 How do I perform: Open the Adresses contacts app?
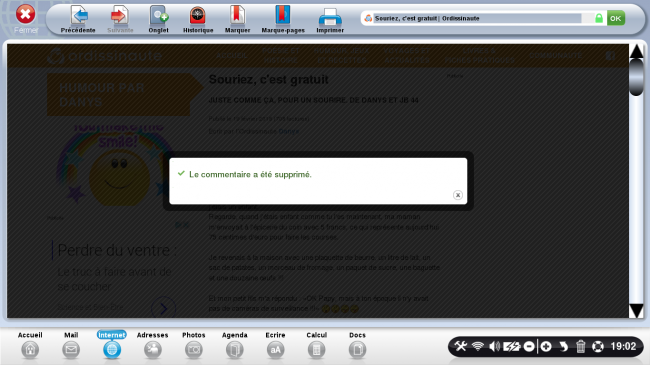click(x=153, y=345)
